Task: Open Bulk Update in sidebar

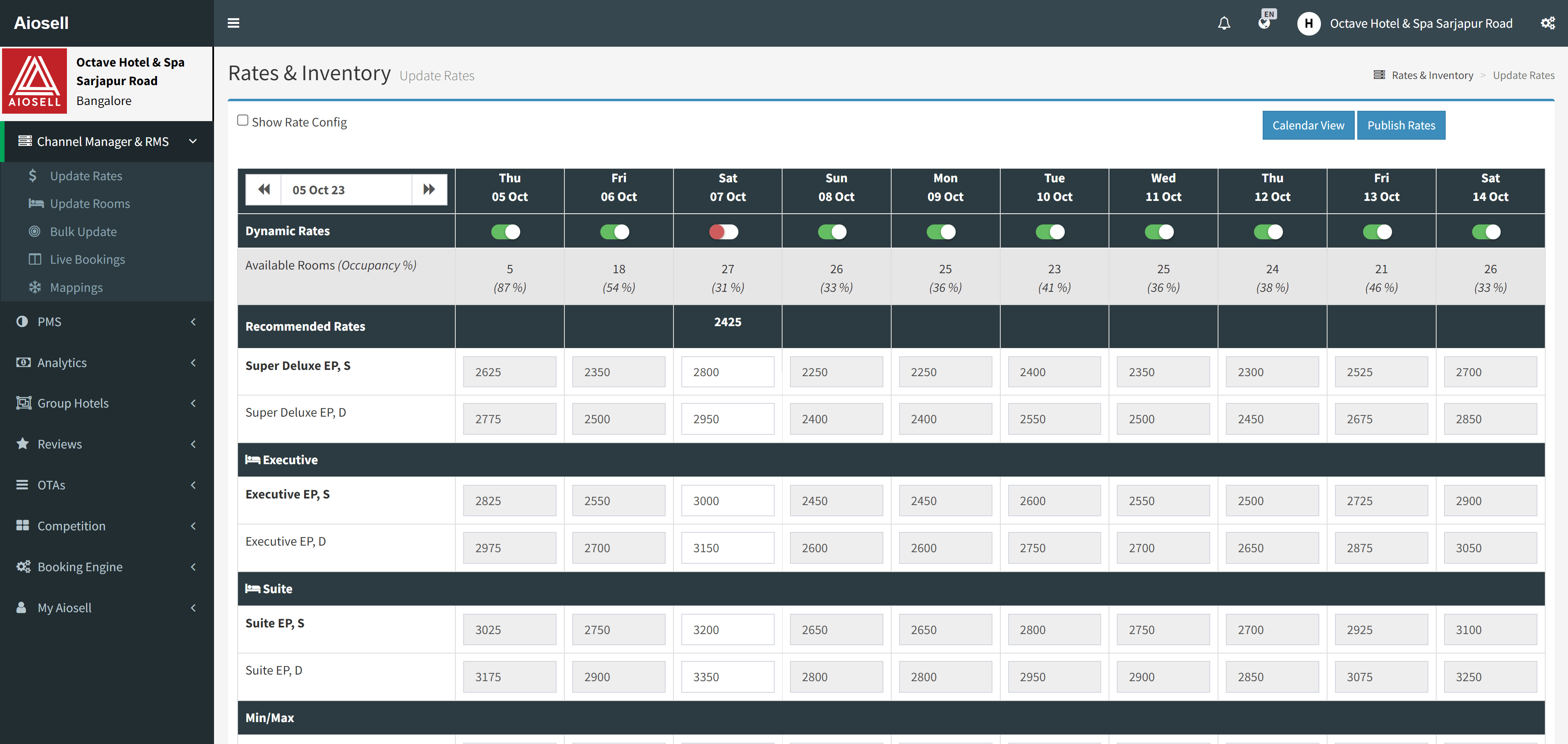Action: click(83, 231)
